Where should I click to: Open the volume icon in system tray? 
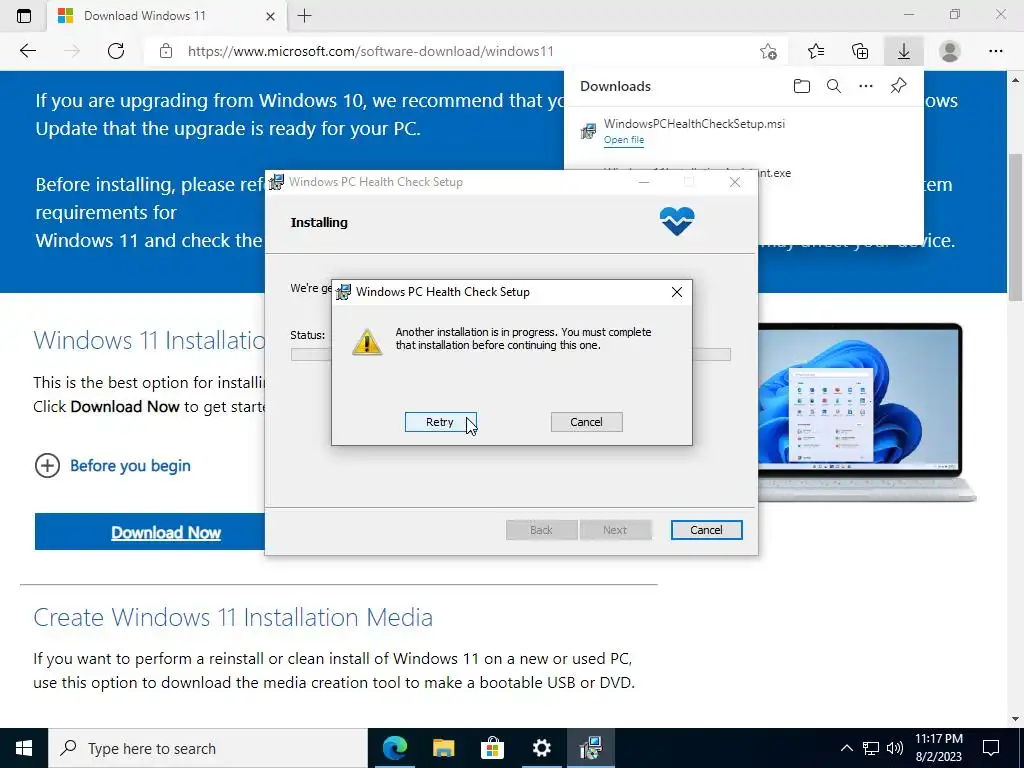click(895, 748)
